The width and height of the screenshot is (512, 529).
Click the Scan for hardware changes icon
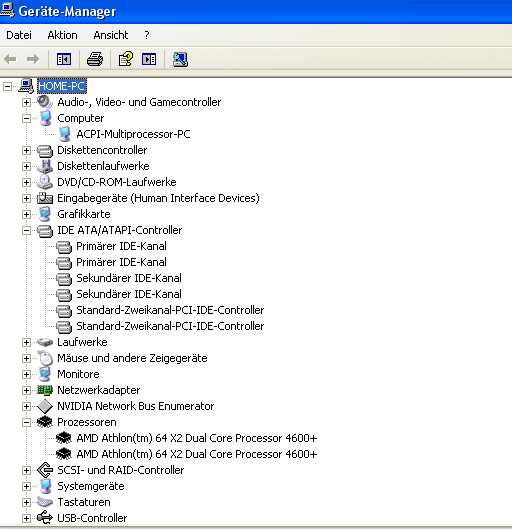point(180,59)
